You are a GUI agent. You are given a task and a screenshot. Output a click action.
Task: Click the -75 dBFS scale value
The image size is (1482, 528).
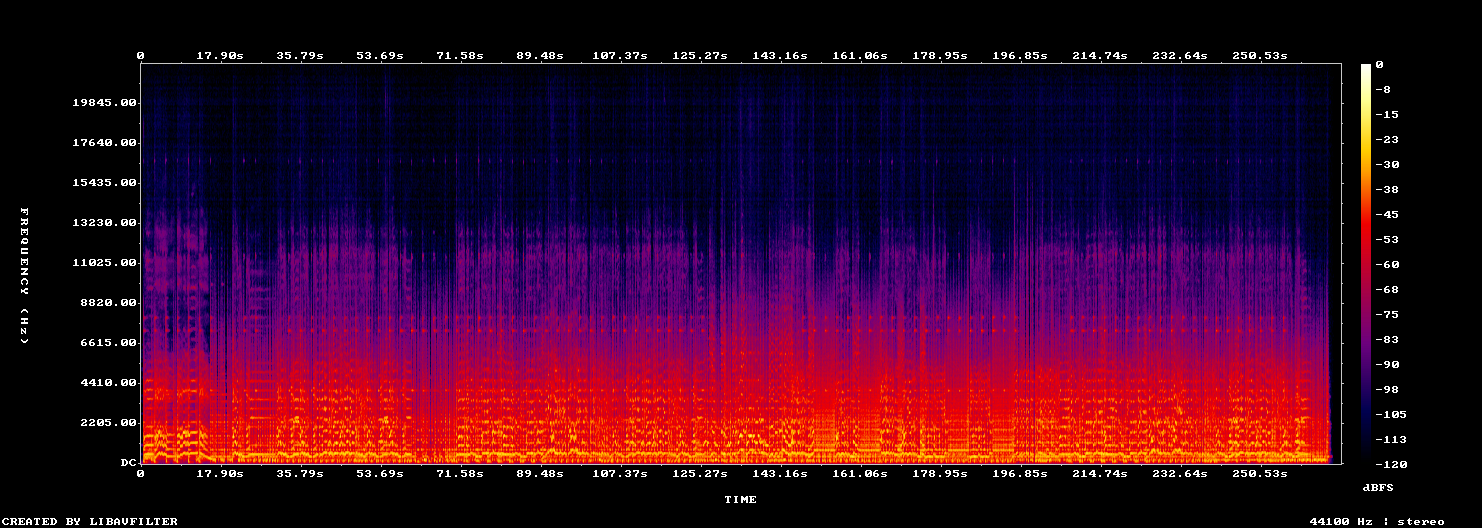click(1387, 315)
